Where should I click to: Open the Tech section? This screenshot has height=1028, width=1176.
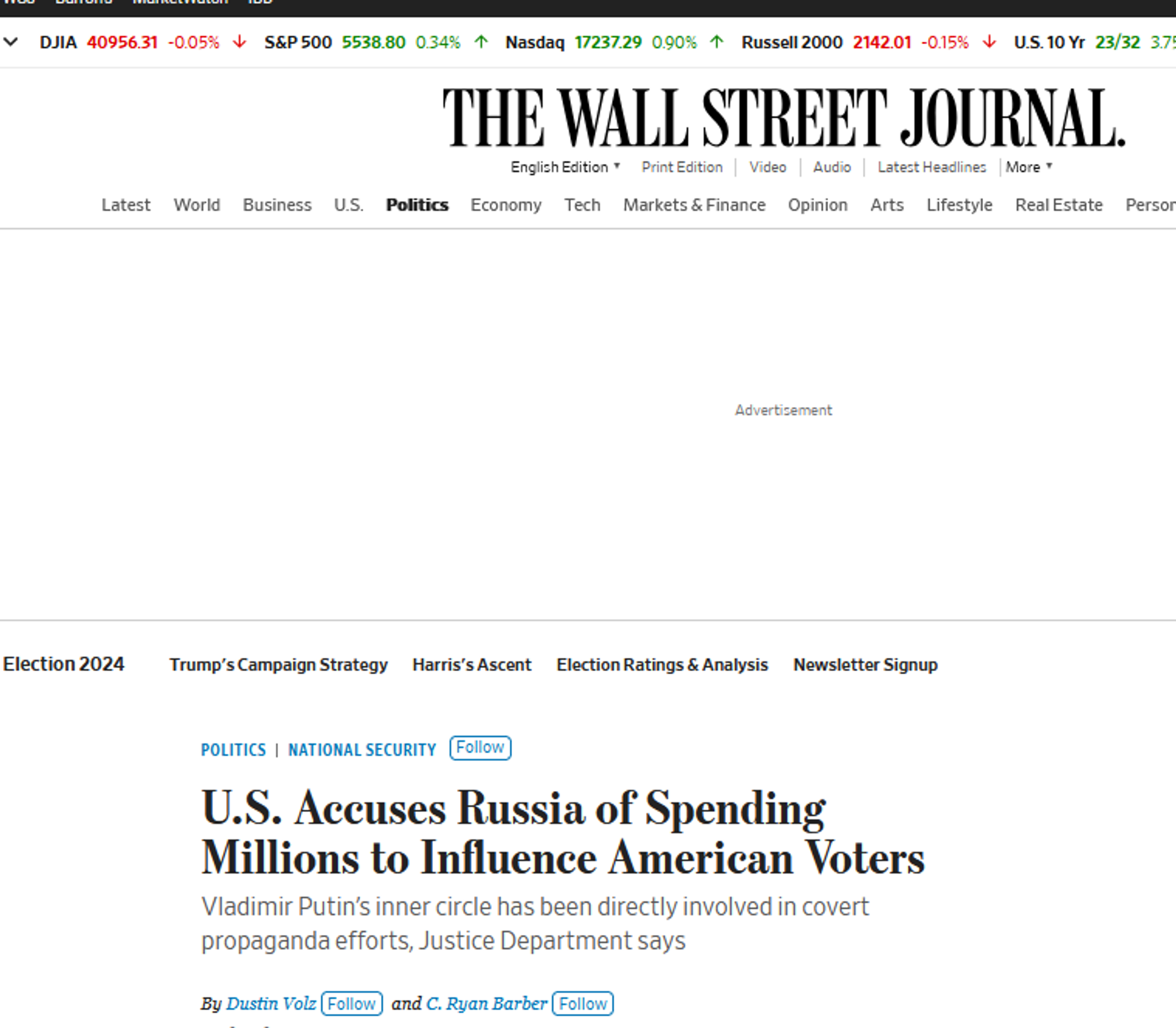click(x=582, y=204)
